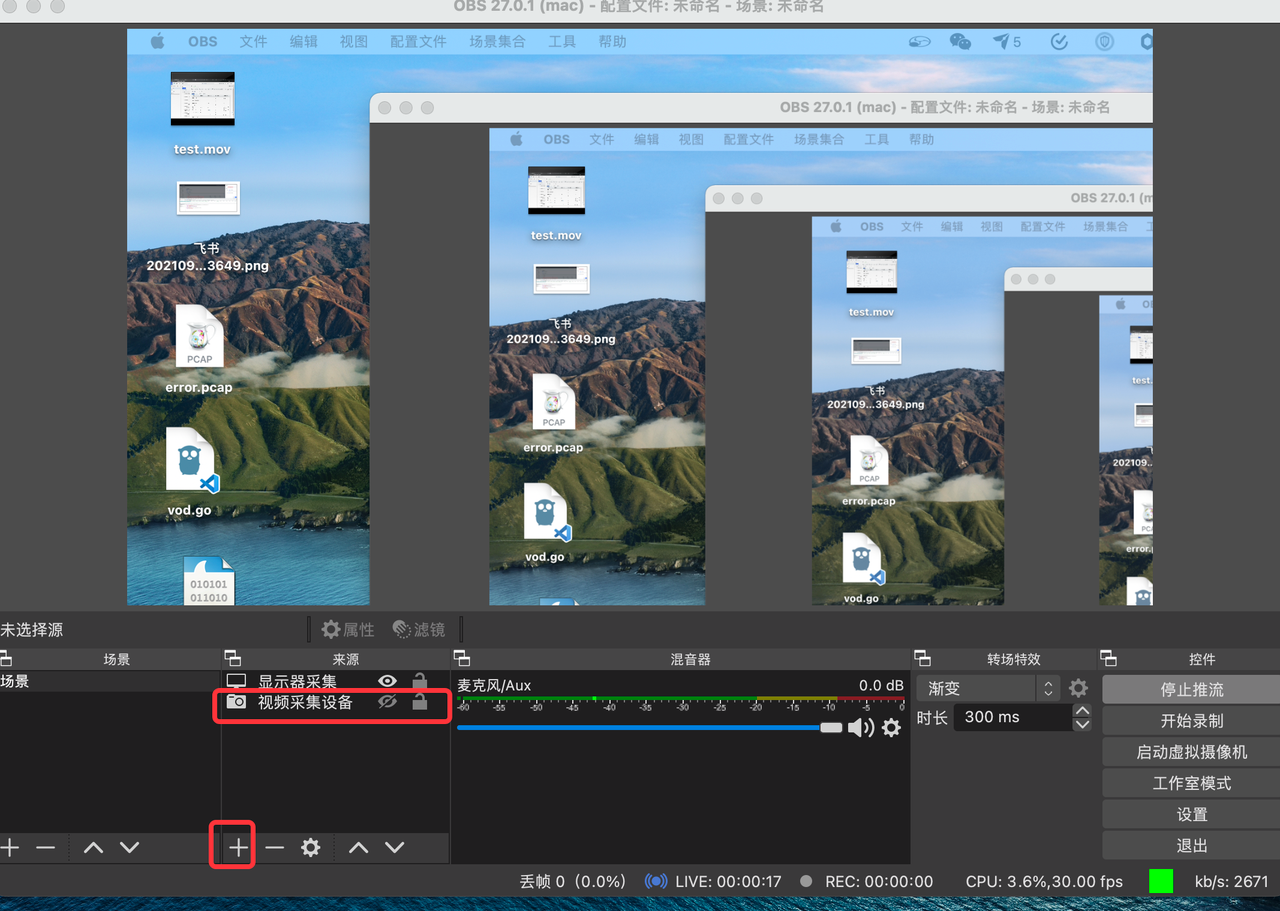Pop out the 转场特效 dock panel
This screenshot has width=1280, height=911.
pos(923,659)
